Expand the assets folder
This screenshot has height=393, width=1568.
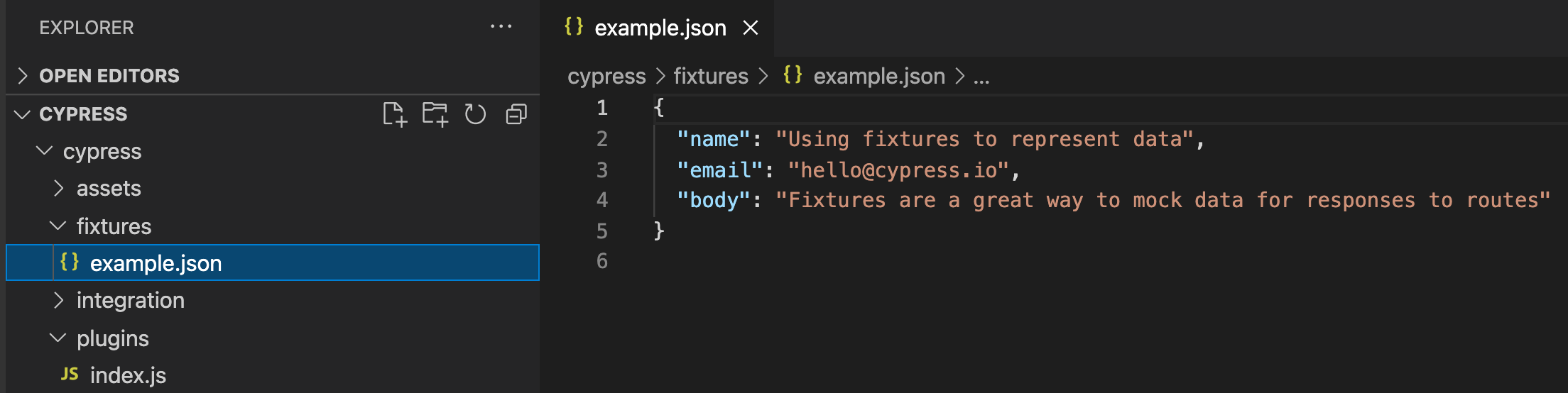point(59,188)
